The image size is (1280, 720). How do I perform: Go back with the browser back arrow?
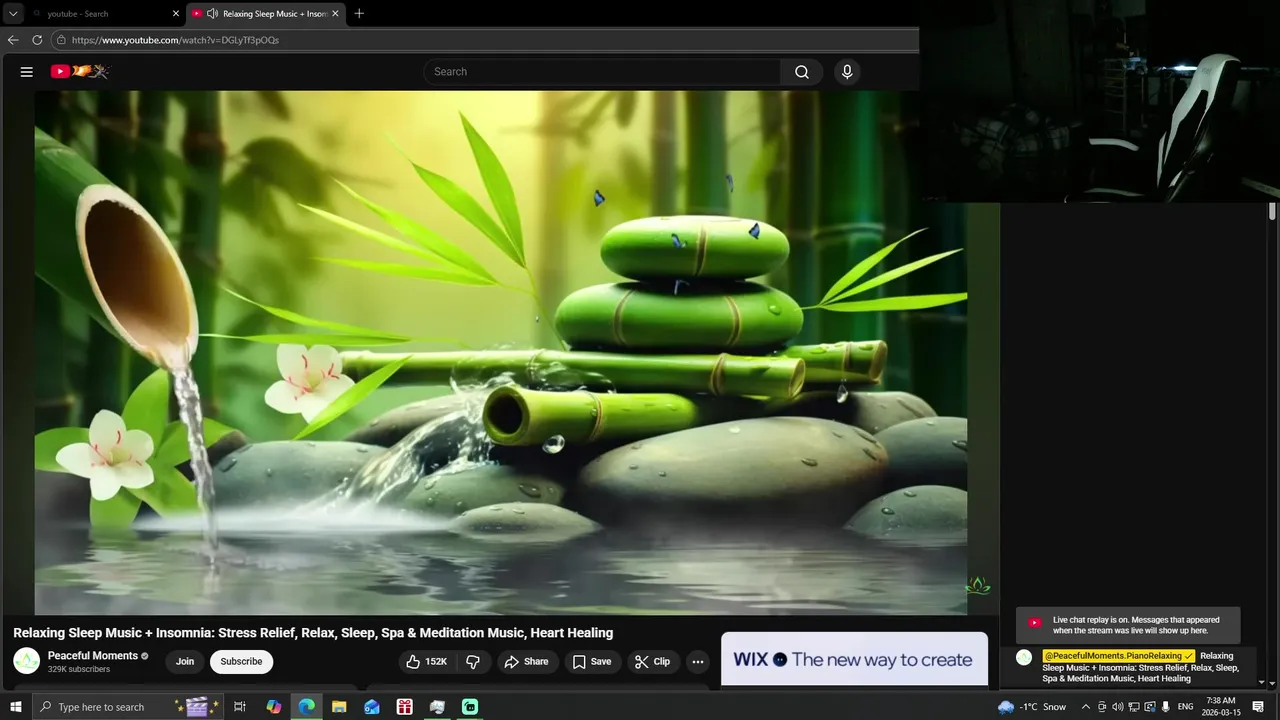pos(13,40)
